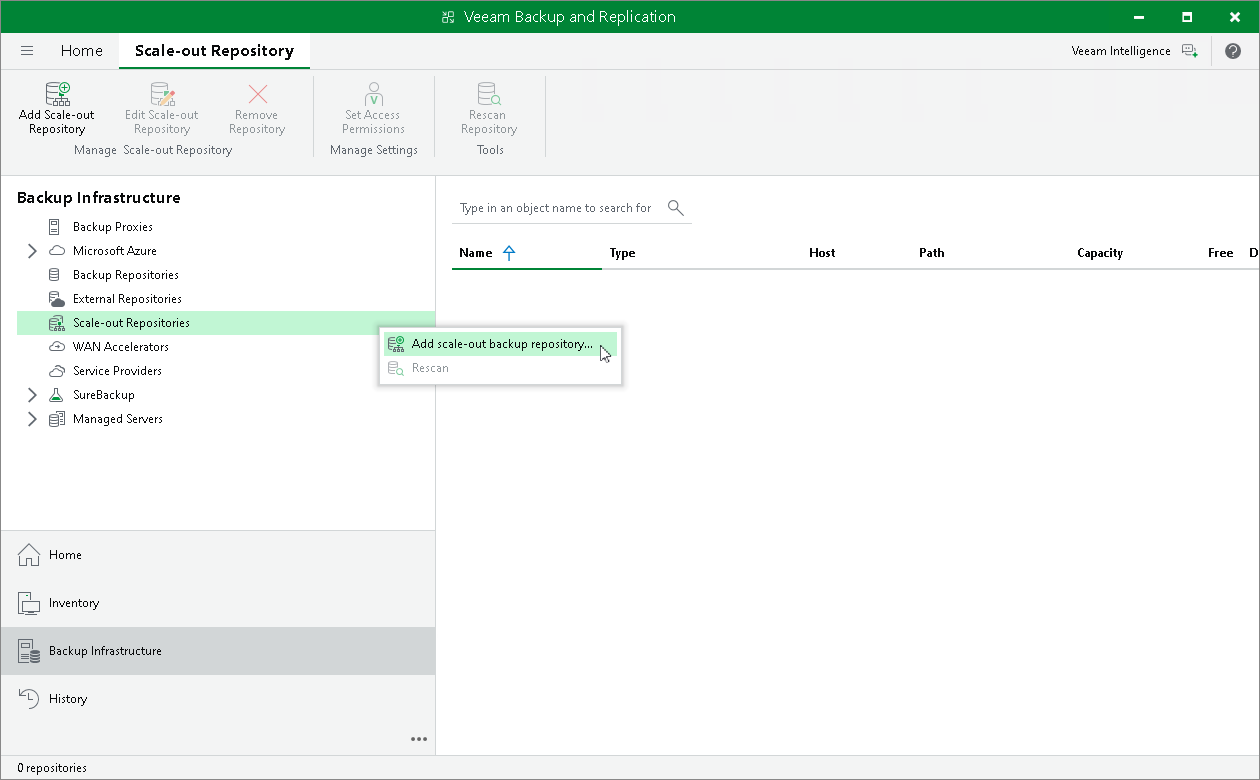Viewport: 1260px width, 780px height.
Task: Click the Managed Servers tree icon
Action: coord(56,419)
